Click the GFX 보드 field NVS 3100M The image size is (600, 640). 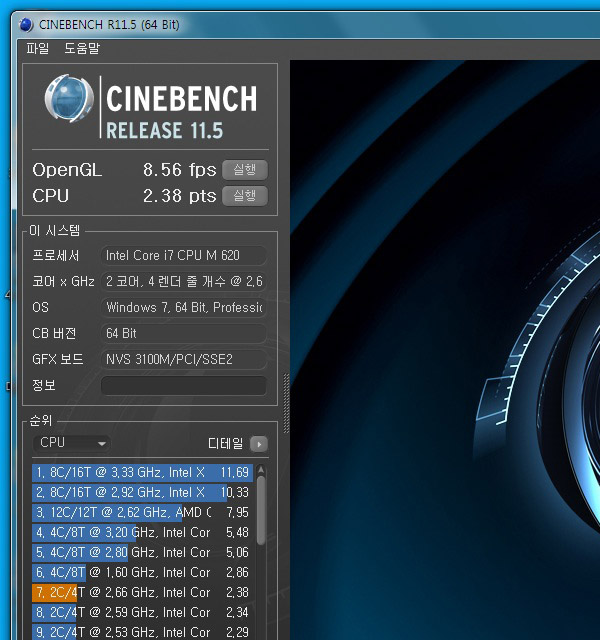(x=184, y=359)
